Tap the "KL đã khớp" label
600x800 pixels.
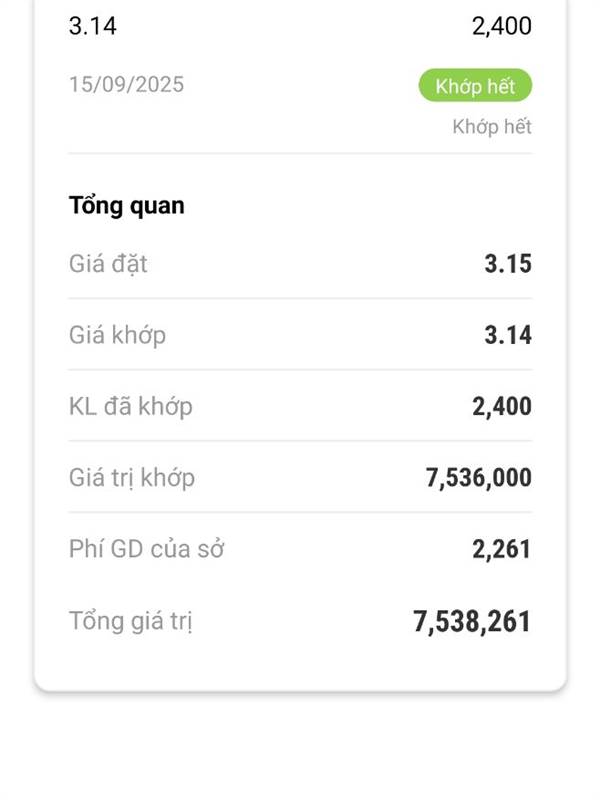pyautogui.click(x=131, y=407)
